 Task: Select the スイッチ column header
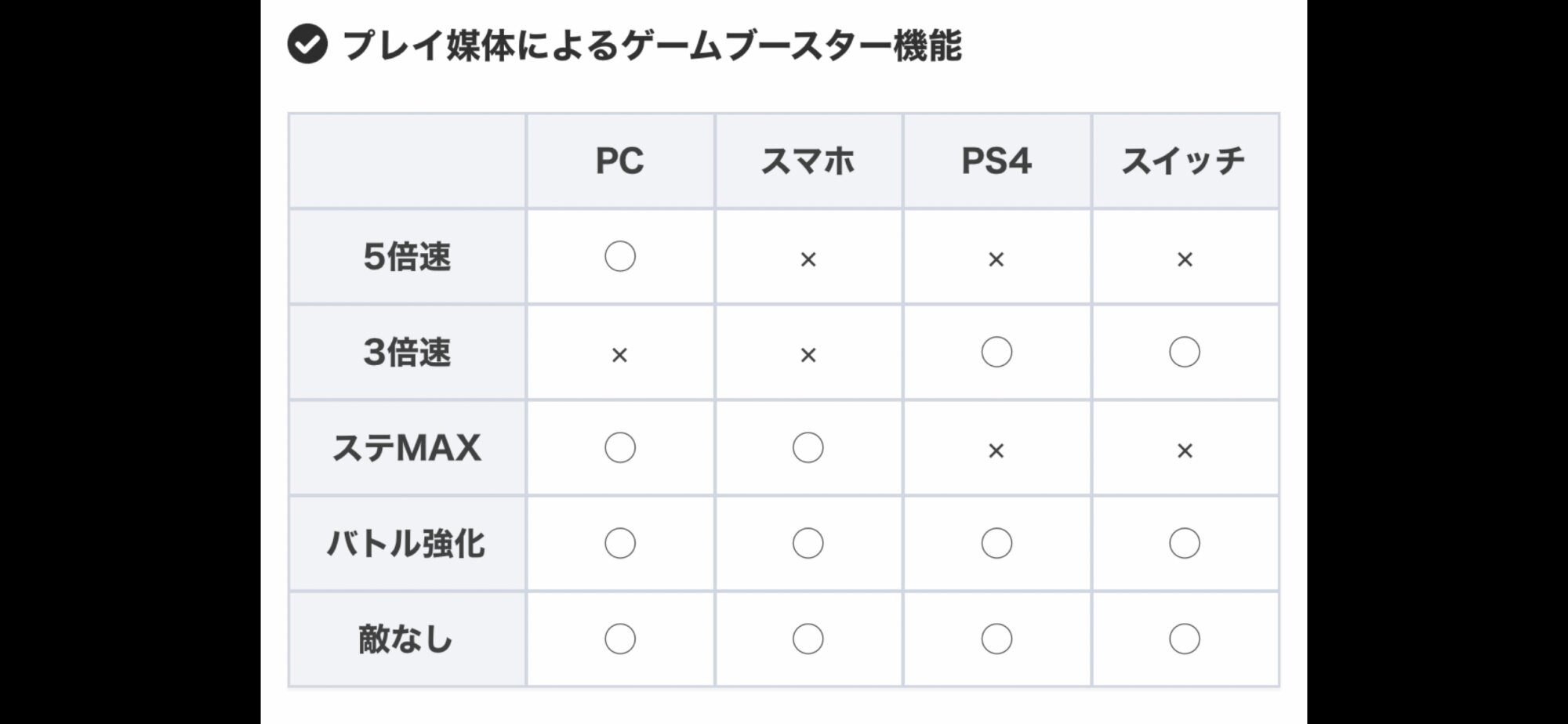coord(1184,161)
